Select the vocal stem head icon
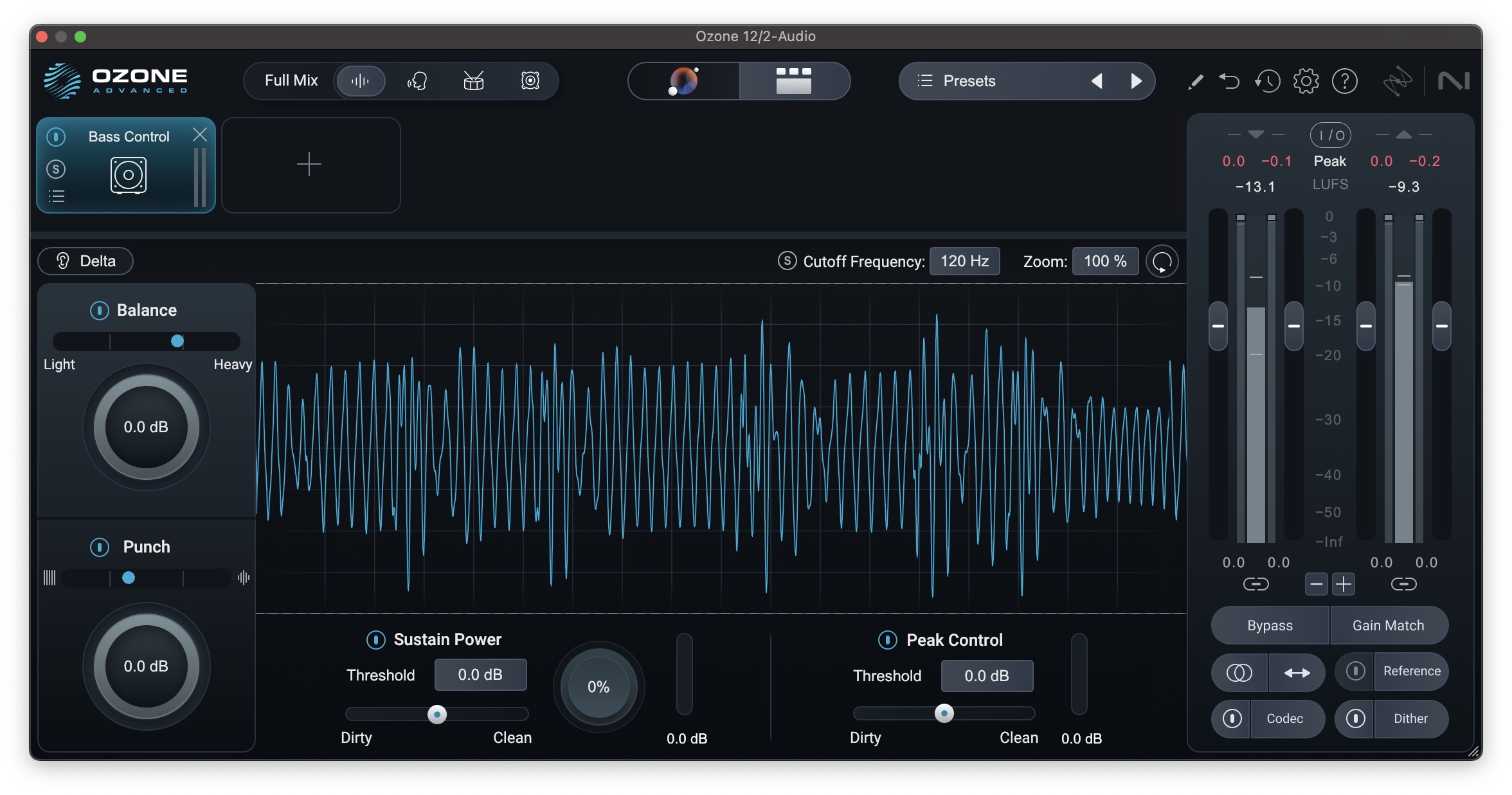Viewport: 1512px width, 795px height. click(x=417, y=81)
